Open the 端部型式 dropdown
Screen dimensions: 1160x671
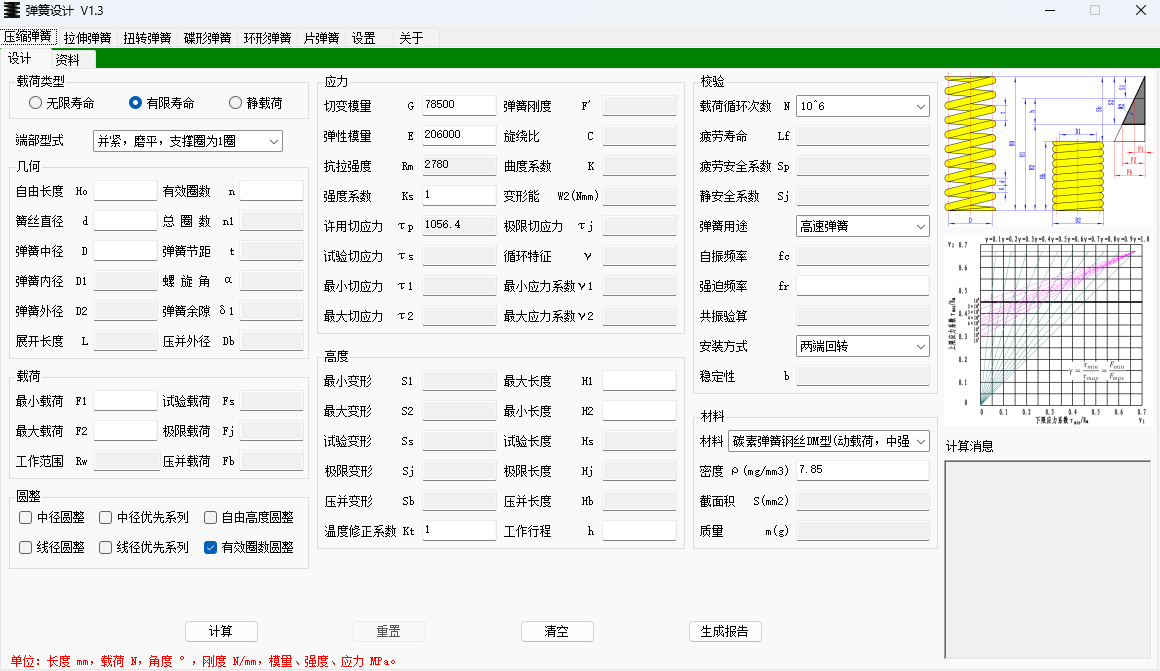click(x=188, y=141)
